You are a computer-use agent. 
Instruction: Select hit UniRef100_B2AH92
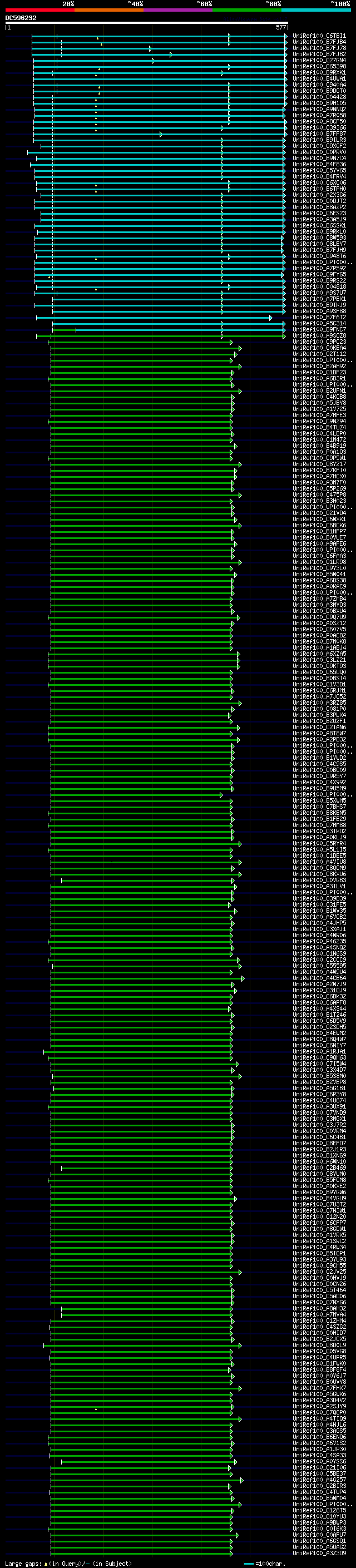[x=319, y=367]
